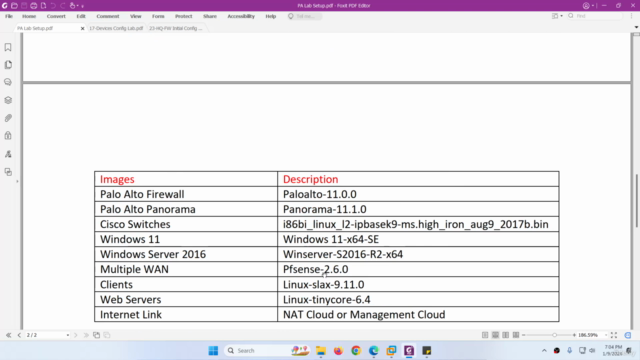Show hidden system tray icons chevron
The width and height of the screenshot is (640, 360).
544,351
